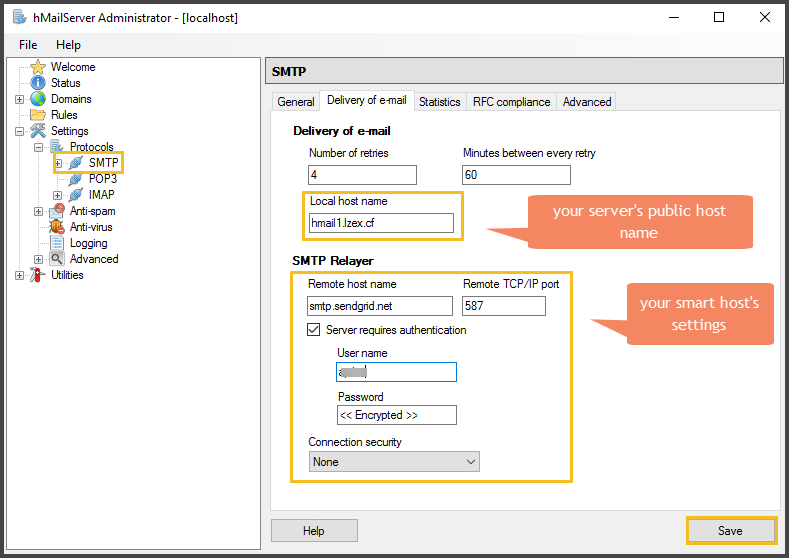Click the Status info icon
This screenshot has height=558, width=789.
[x=38, y=83]
